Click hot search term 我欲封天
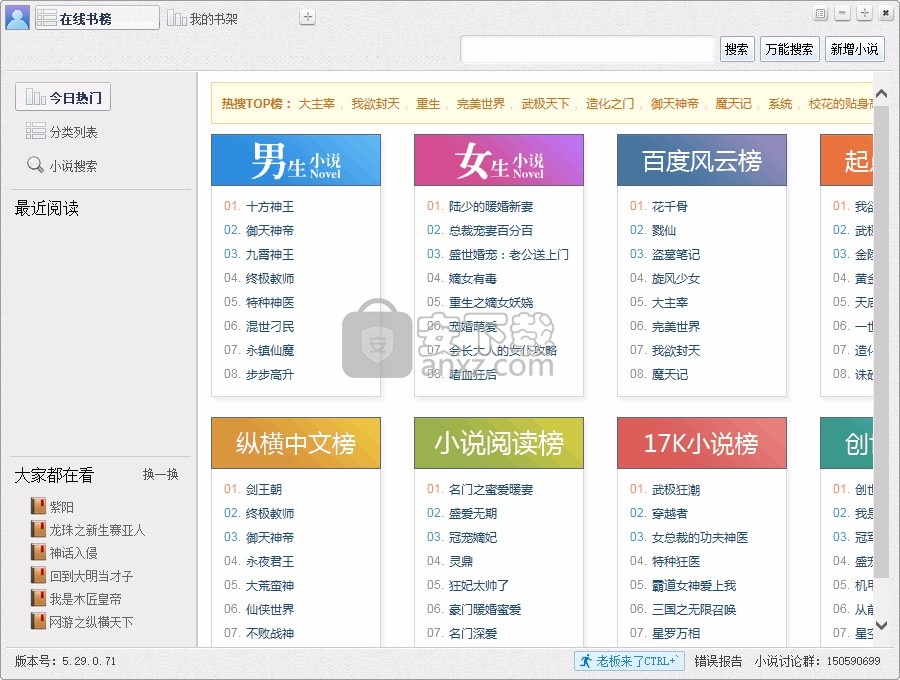The image size is (900, 680). [x=375, y=104]
